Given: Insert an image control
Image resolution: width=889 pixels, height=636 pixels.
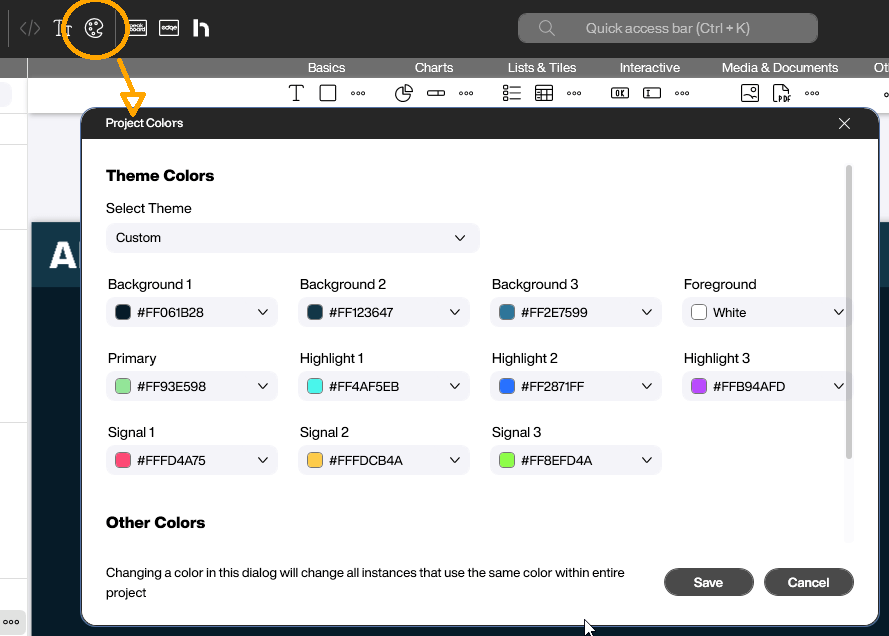Looking at the screenshot, I should (x=750, y=93).
